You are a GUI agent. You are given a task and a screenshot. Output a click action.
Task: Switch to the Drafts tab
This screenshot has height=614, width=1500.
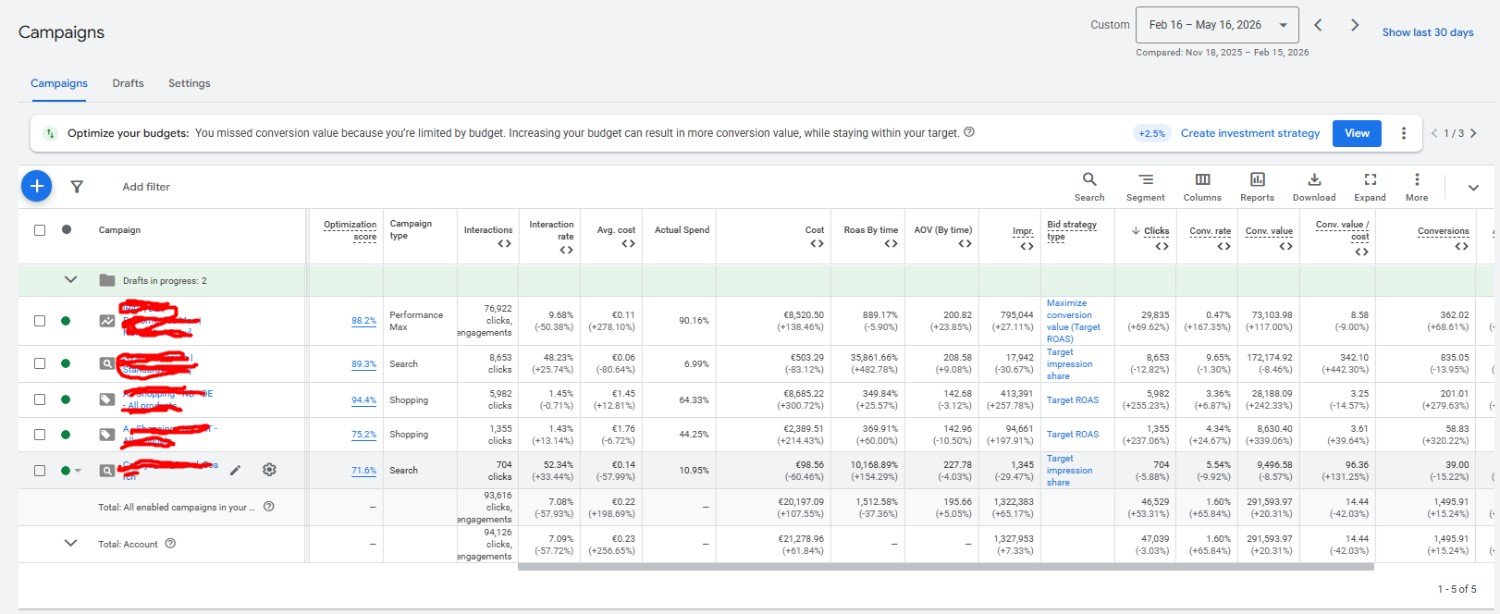[128, 83]
